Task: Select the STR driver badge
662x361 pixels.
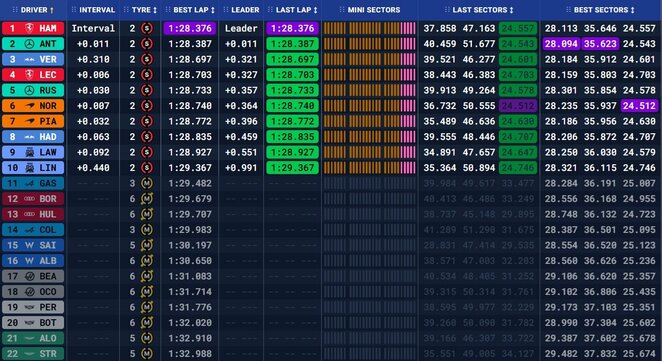Action: [x=33, y=353]
